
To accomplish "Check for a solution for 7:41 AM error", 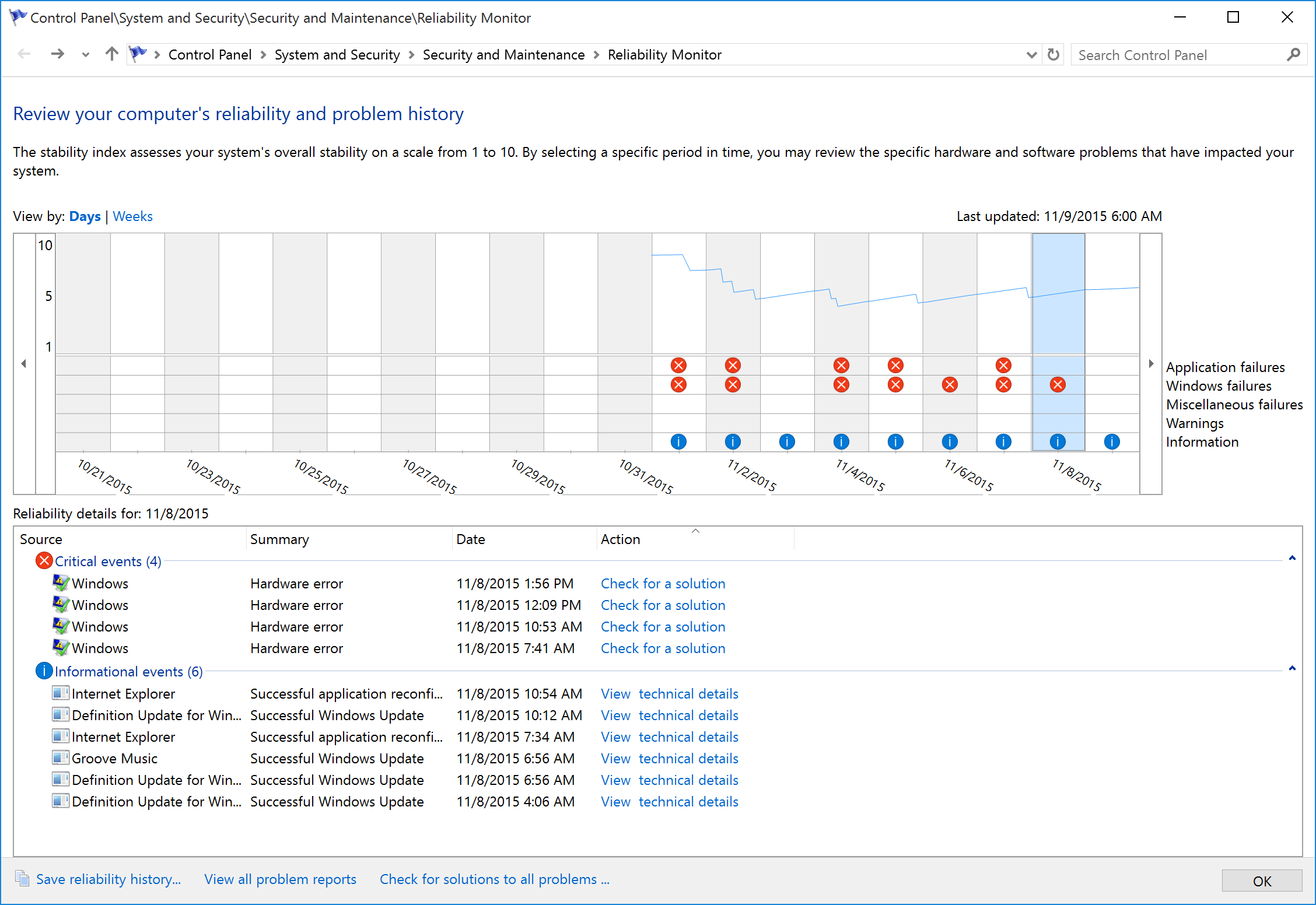I will click(663, 648).
